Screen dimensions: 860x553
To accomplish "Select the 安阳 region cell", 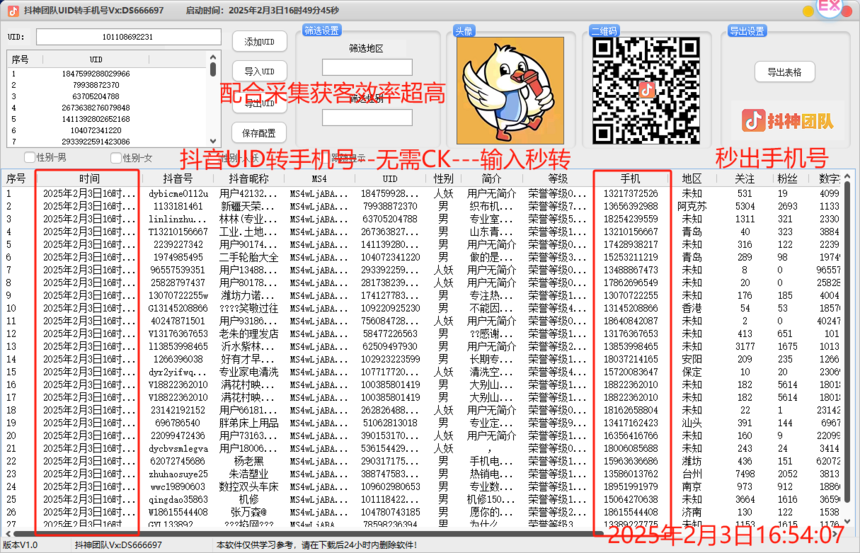I will coord(692,359).
